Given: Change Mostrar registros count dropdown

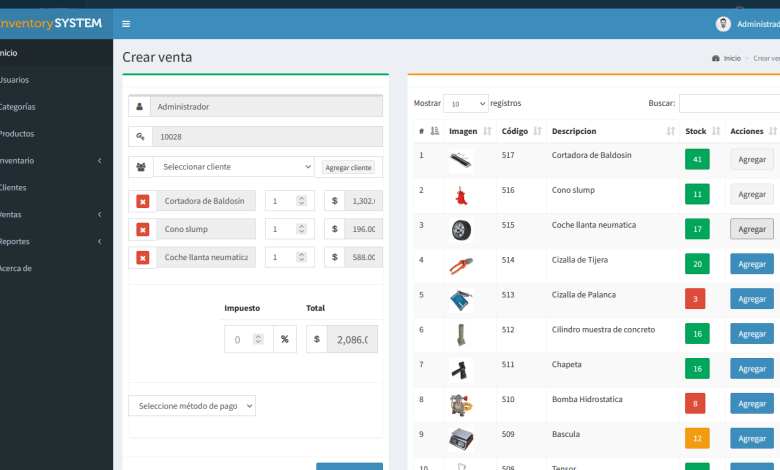Looking at the screenshot, I should pos(466,103).
